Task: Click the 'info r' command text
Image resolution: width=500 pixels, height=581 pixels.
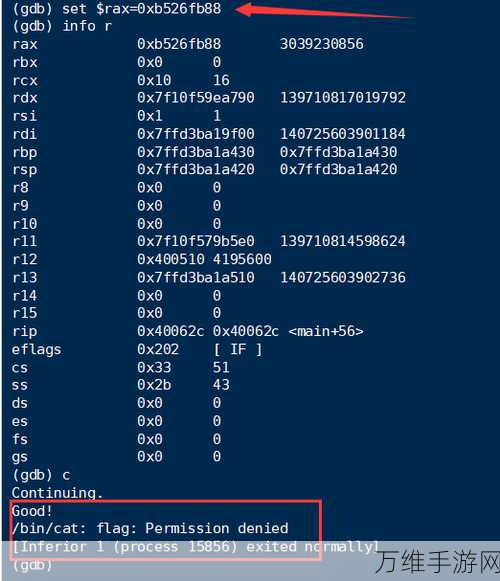Action: [87, 26]
